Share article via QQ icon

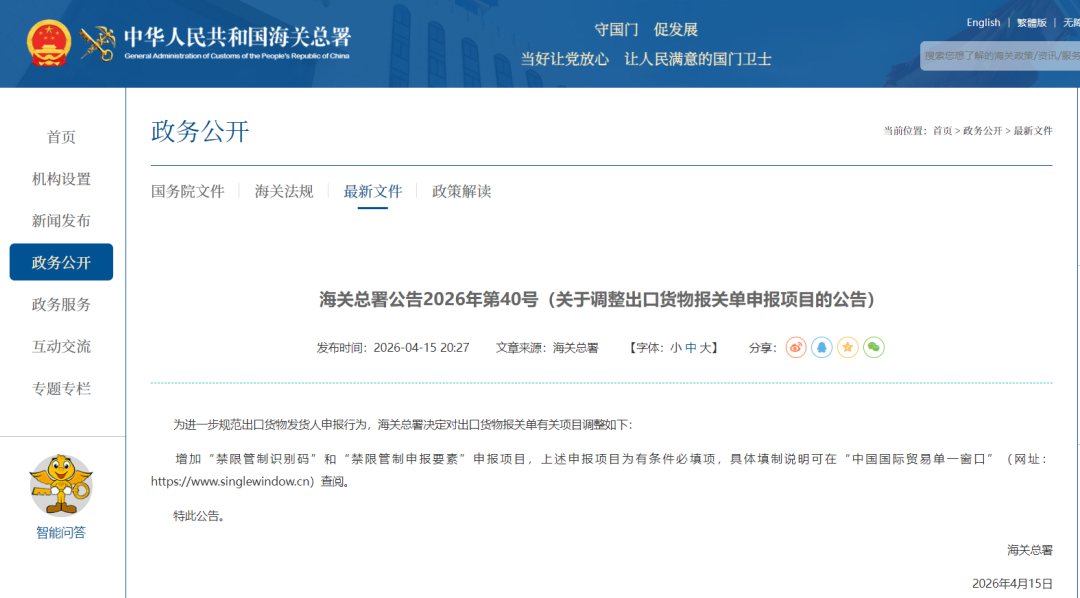[x=822, y=347]
